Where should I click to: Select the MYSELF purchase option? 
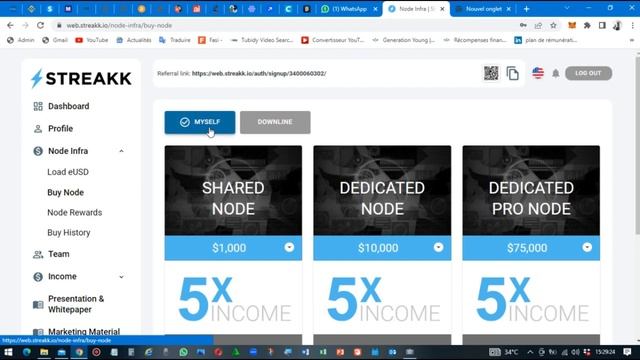click(x=200, y=122)
